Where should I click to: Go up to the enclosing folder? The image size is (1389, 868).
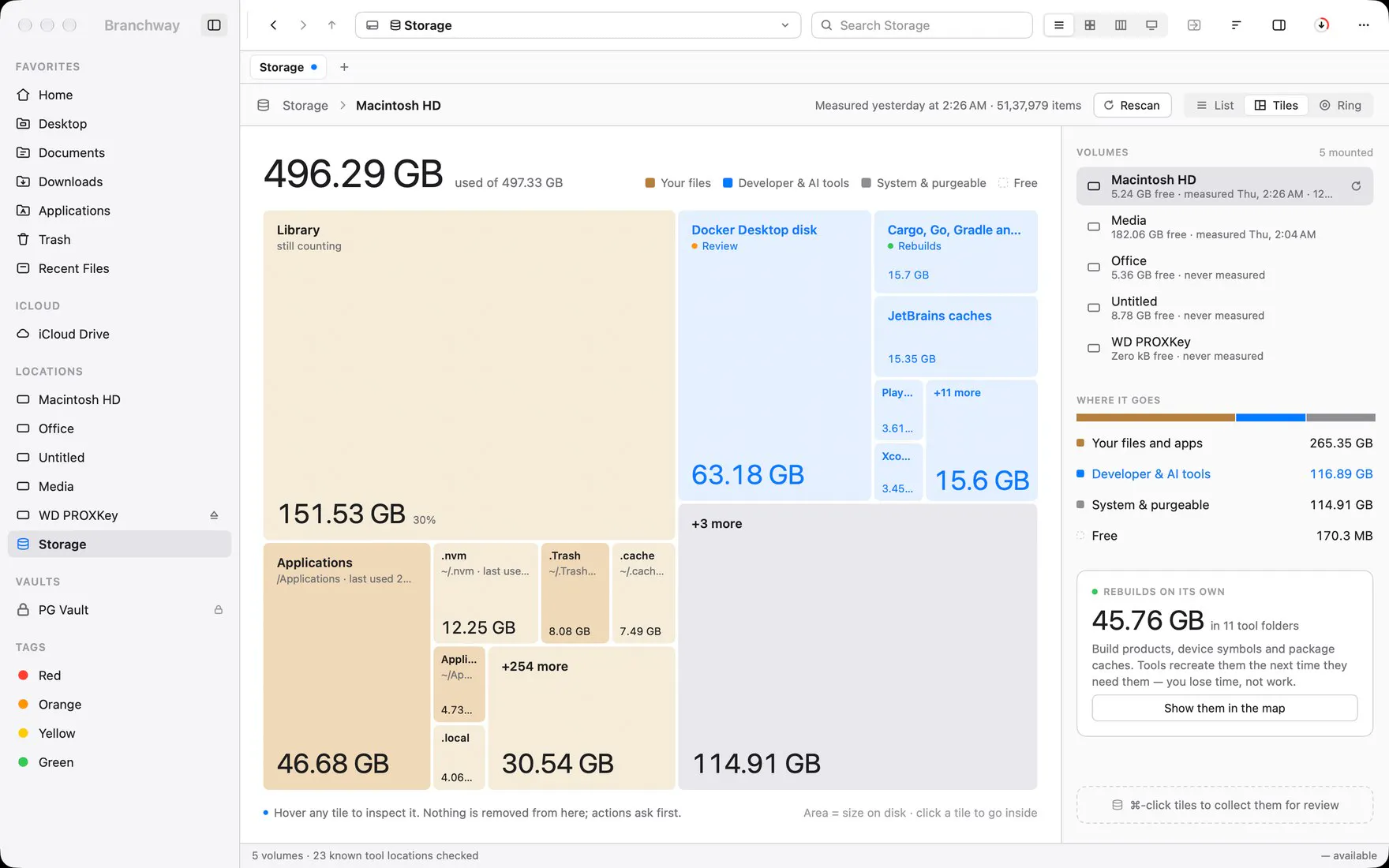click(332, 25)
